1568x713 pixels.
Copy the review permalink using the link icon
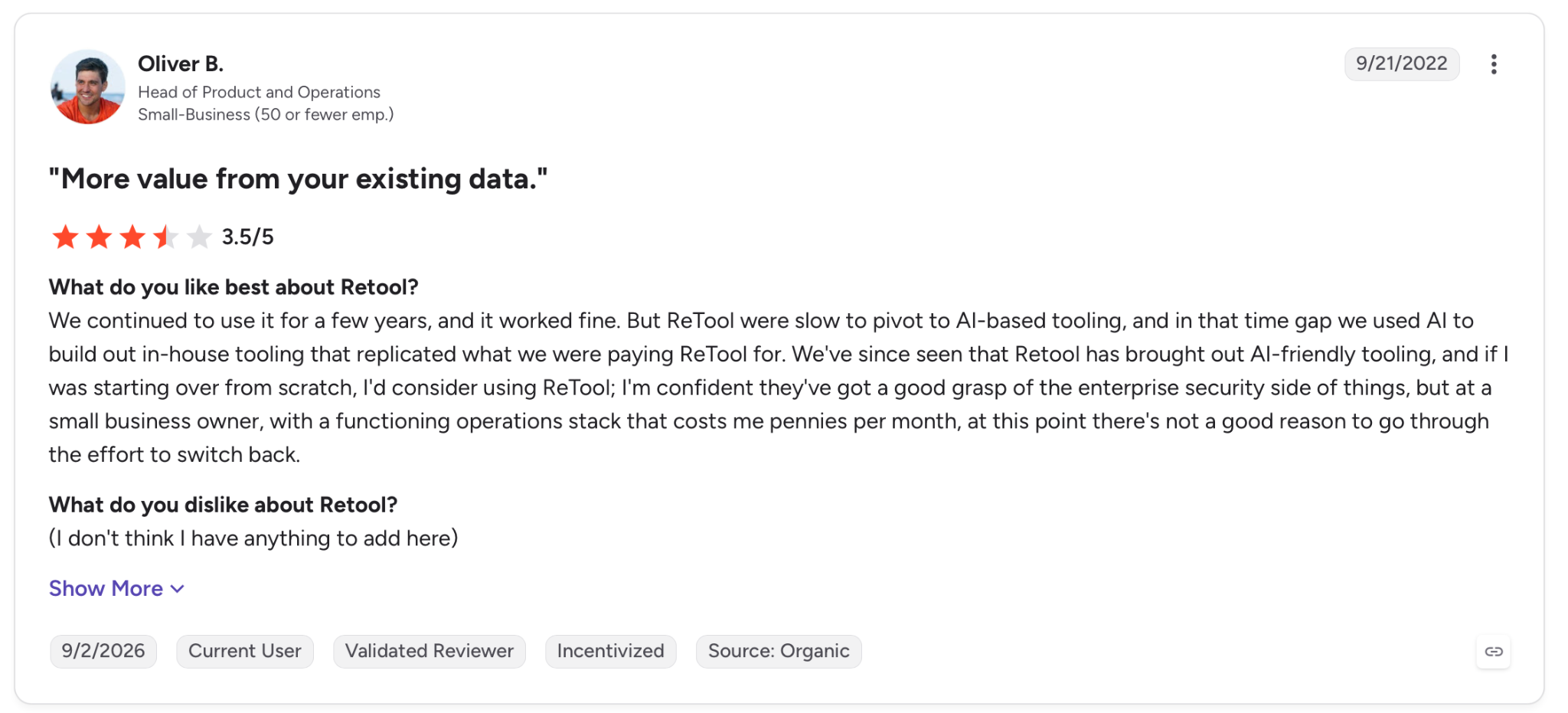click(1493, 652)
